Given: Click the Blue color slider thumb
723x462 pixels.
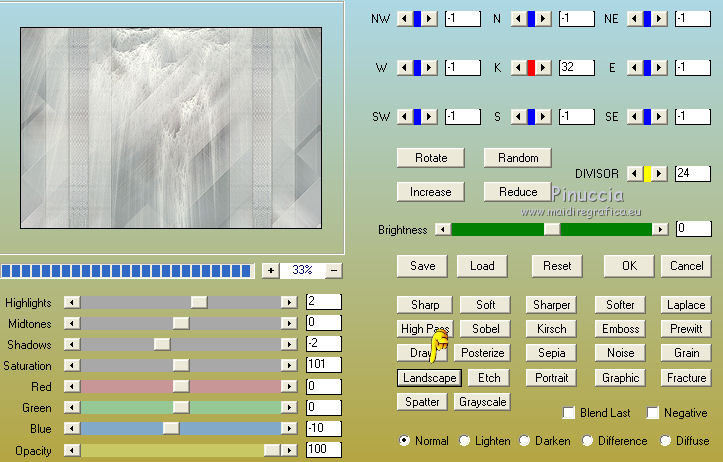Looking at the screenshot, I should click(x=171, y=428).
